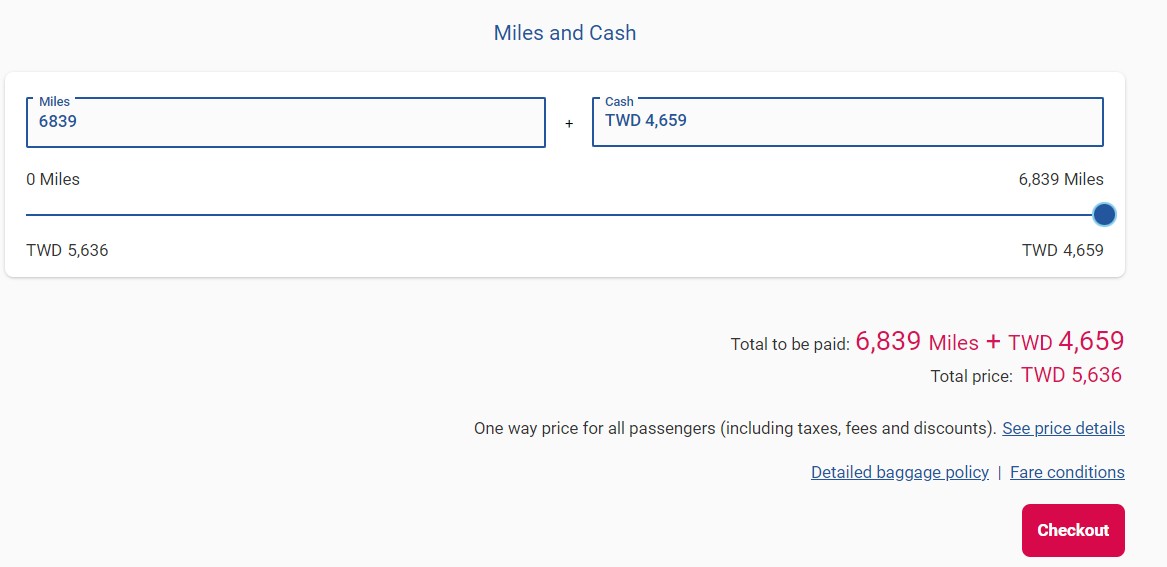The width and height of the screenshot is (1167, 567).
Task: Open the Detailed baggage policy link
Action: click(900, 472)
